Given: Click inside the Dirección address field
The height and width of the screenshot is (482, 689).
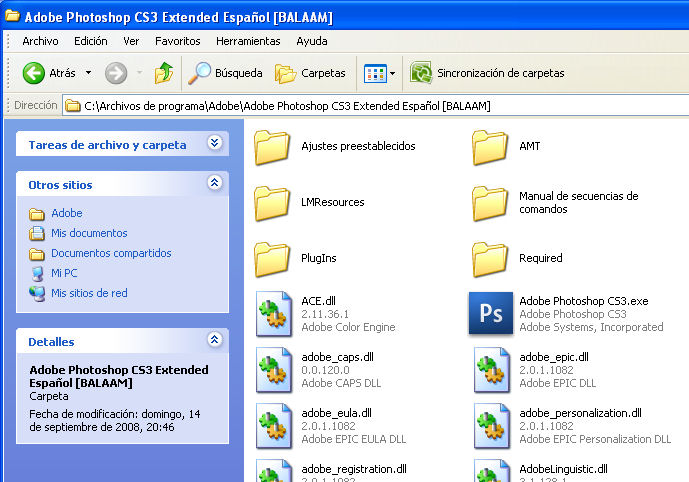Looking at the screenshot, I should (376, 106).
